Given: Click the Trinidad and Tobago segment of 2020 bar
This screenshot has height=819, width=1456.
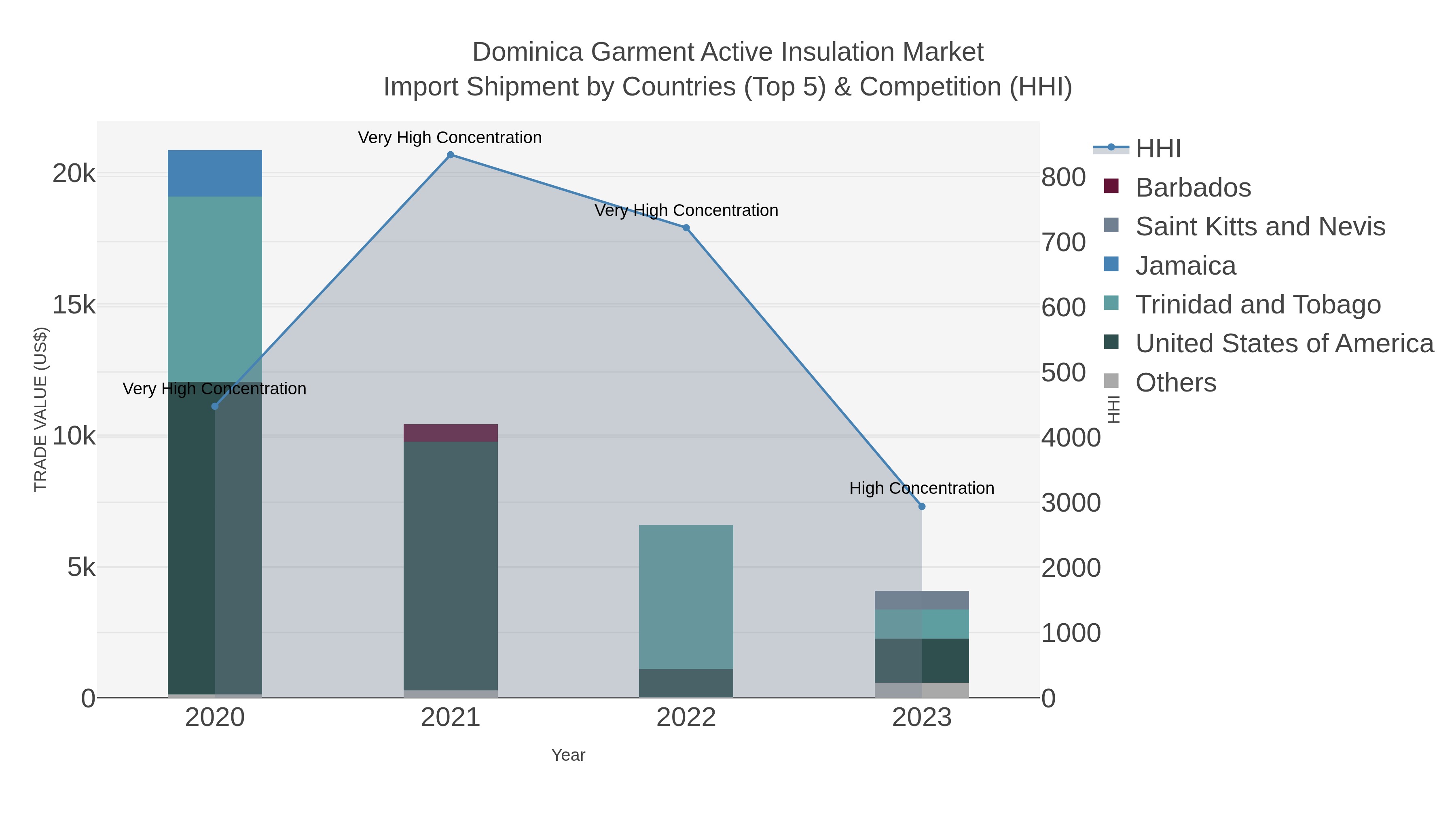Looking at the screenshot, I should [215, 289].
